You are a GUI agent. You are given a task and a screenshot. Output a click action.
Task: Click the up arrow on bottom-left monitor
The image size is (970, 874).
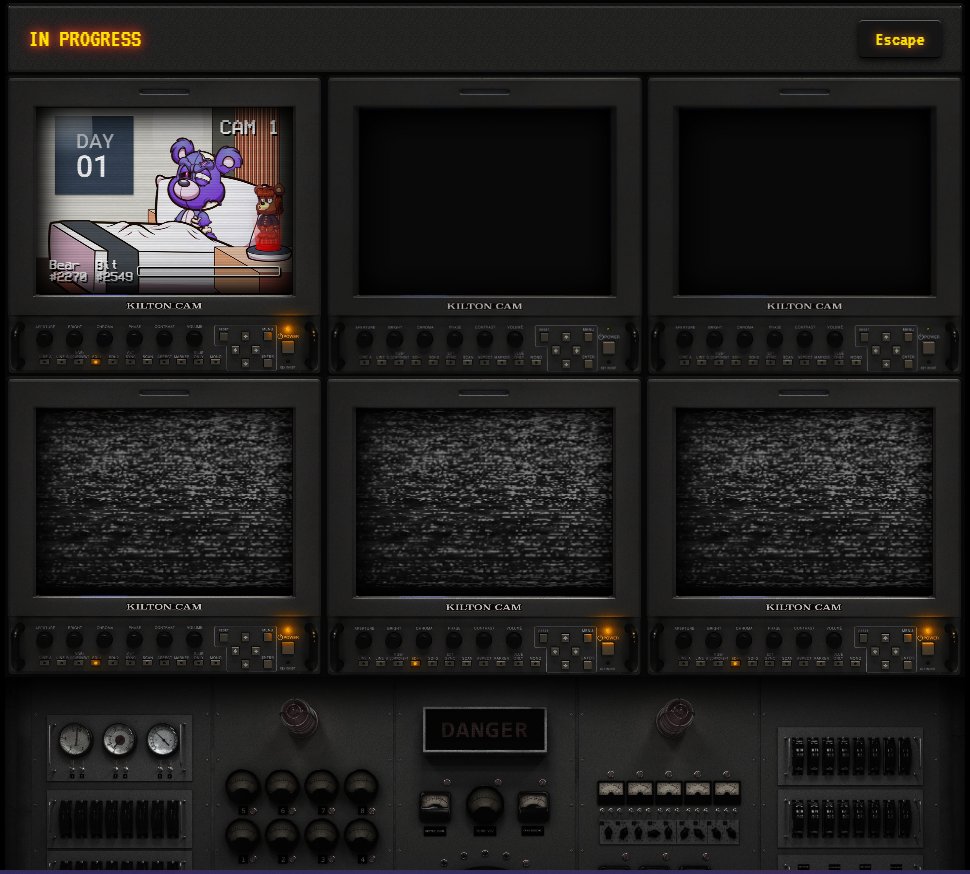pyautogui.click(x=246, y=636)
